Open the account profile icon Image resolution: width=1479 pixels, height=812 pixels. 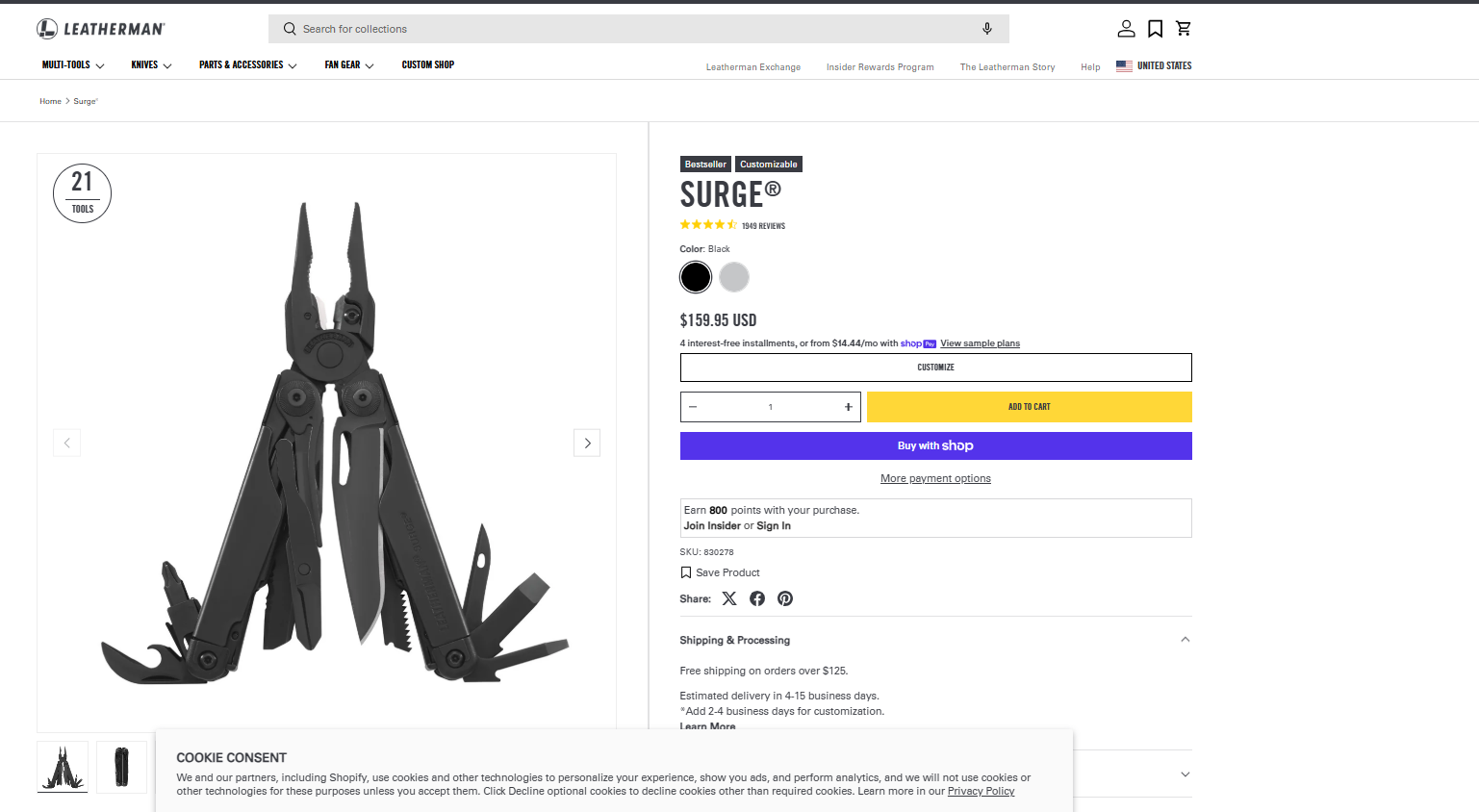pyautogui.click(x=1126, y=29)
